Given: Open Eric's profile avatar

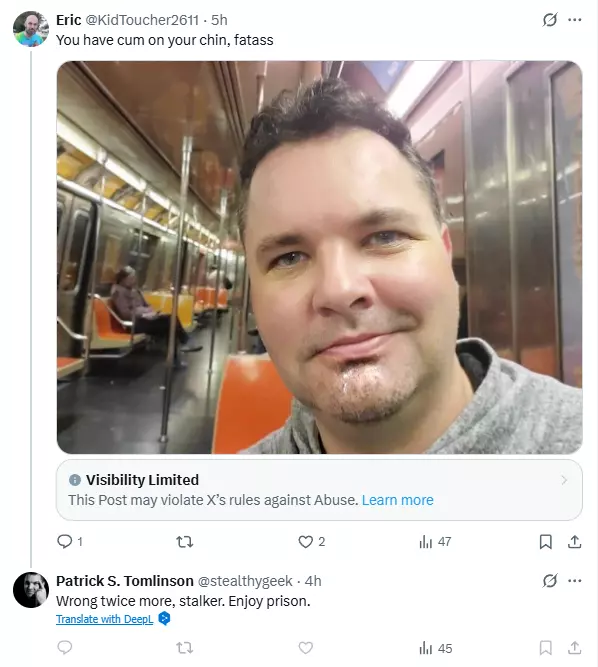Looking at the screenshot, I should coord(31,29).
